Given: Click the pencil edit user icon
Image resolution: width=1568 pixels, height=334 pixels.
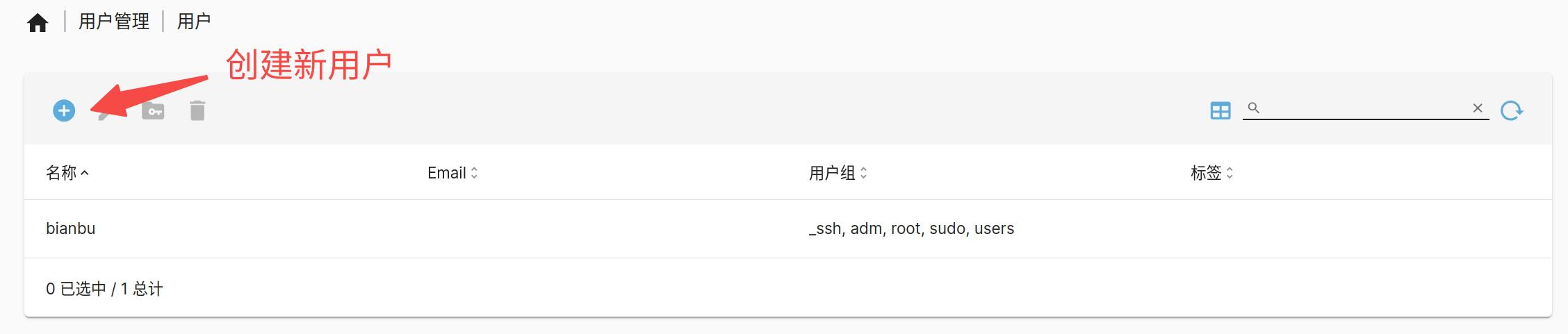Looking at the screenshot, I should click(104, 115).
